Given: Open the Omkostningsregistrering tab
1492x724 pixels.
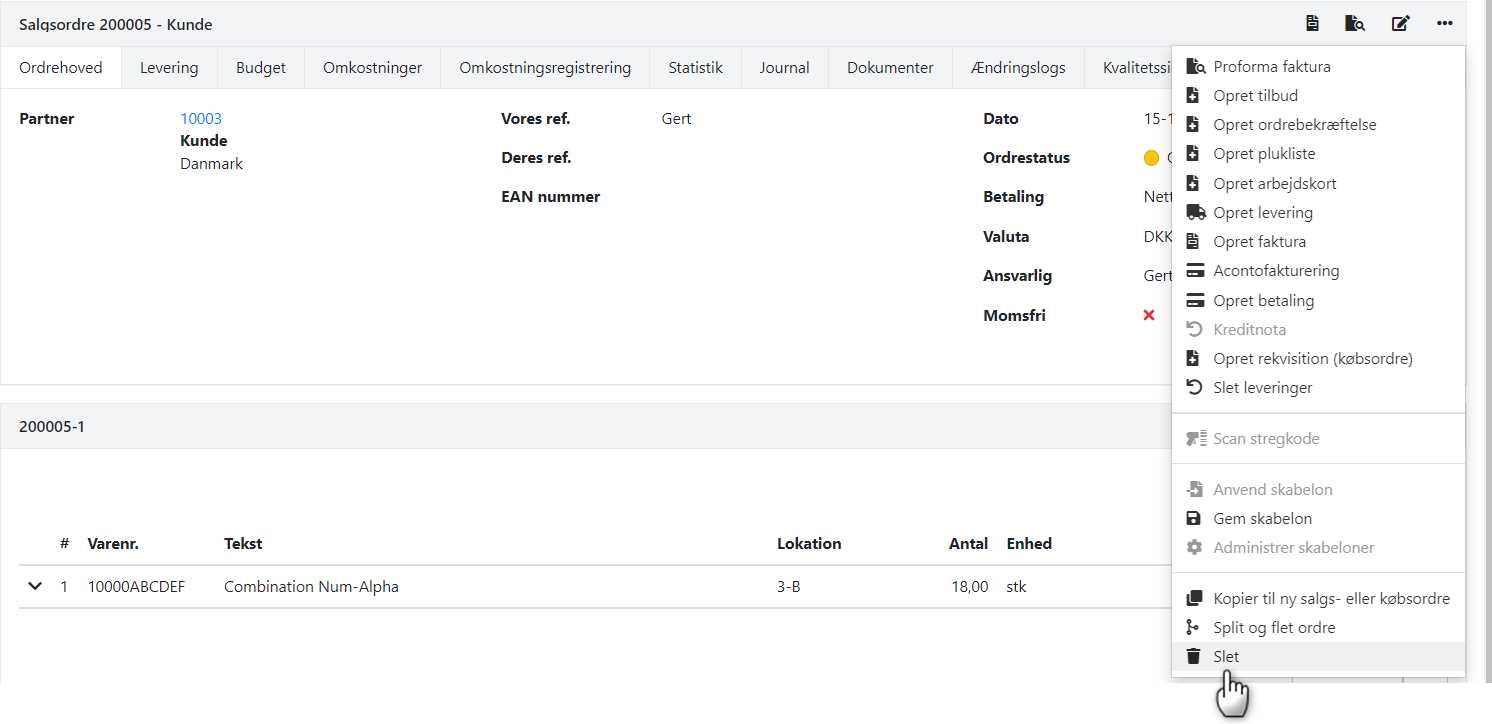Looking at the screenshot, I should tap(545, 68).
